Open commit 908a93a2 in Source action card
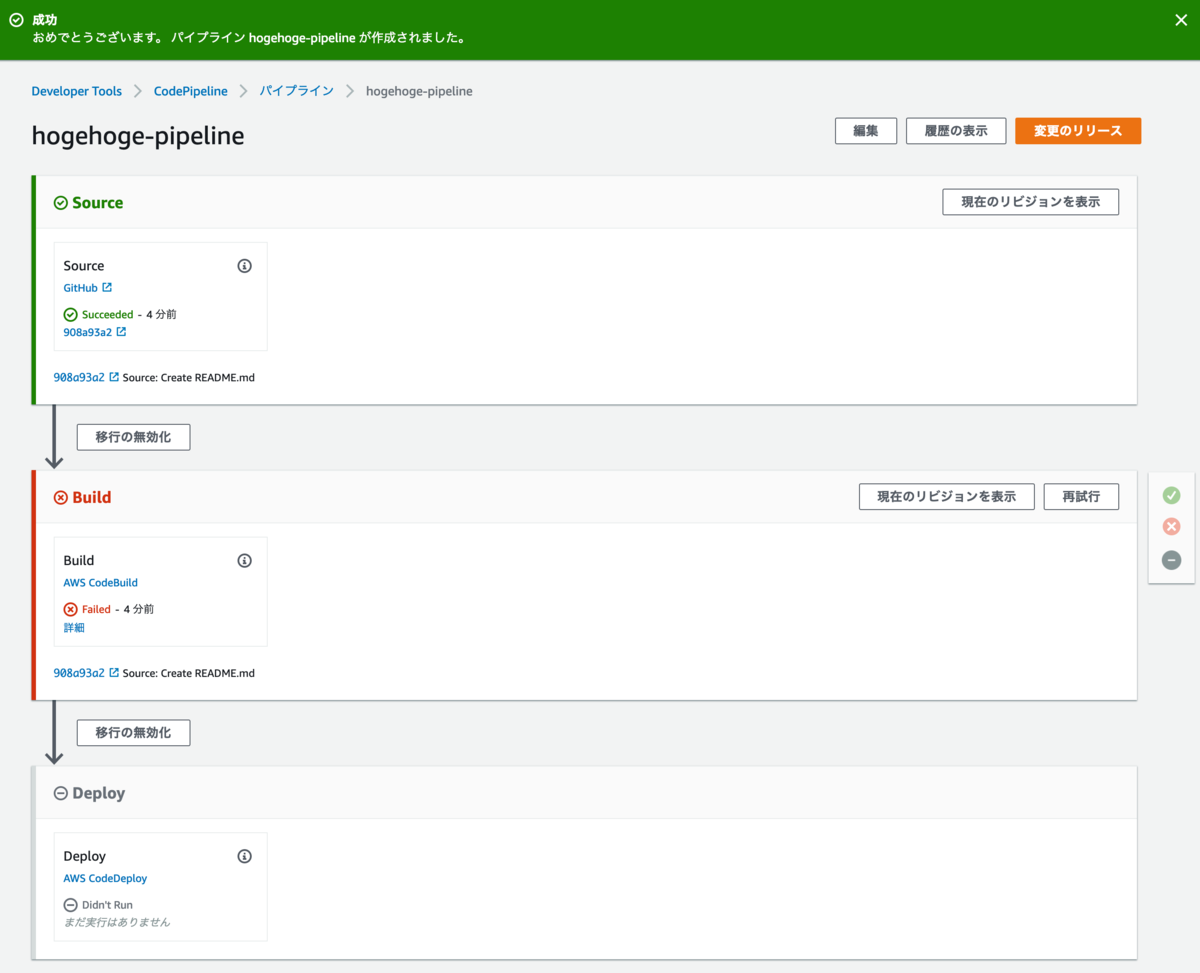This screenshot has width=1200, height=973. point(94,332)
